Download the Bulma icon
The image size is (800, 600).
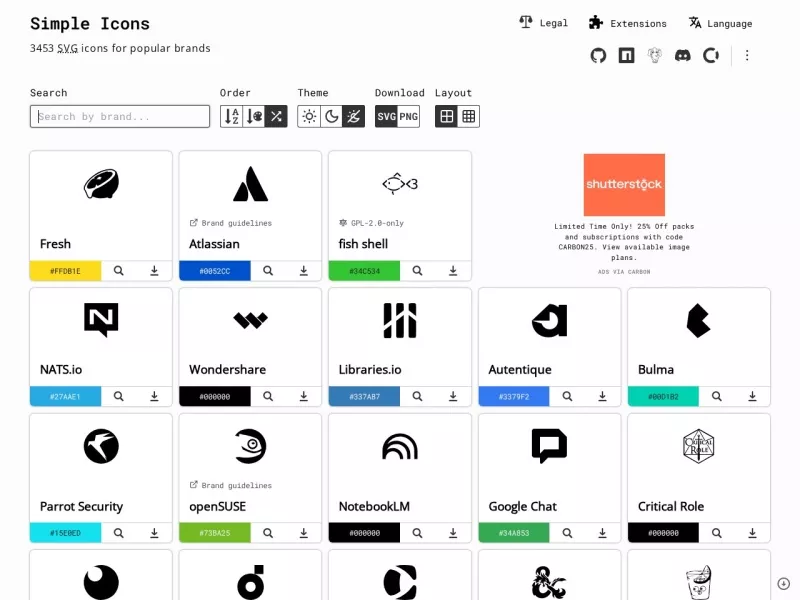pos(752,396)
